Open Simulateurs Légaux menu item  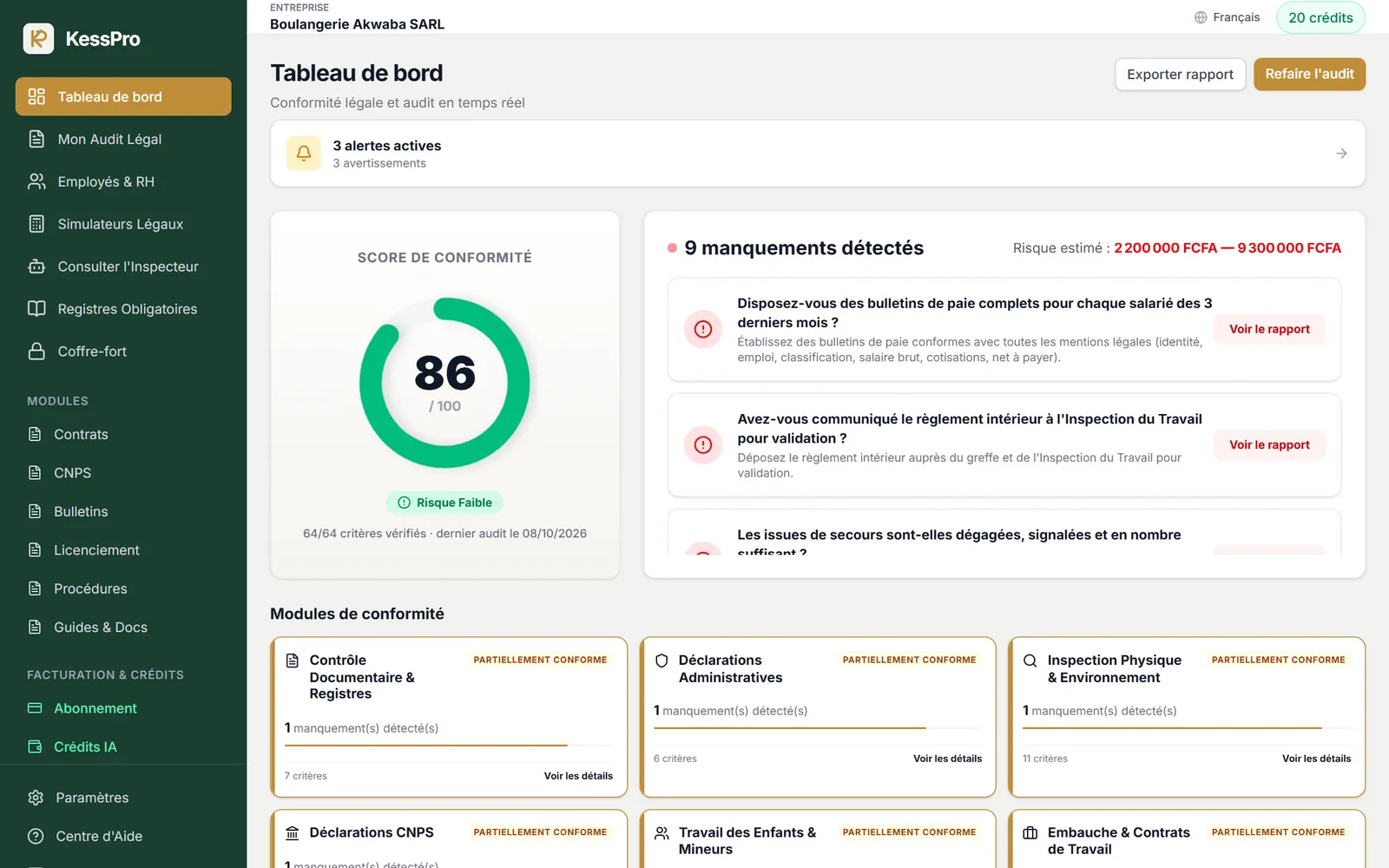(x=123, y=224)
